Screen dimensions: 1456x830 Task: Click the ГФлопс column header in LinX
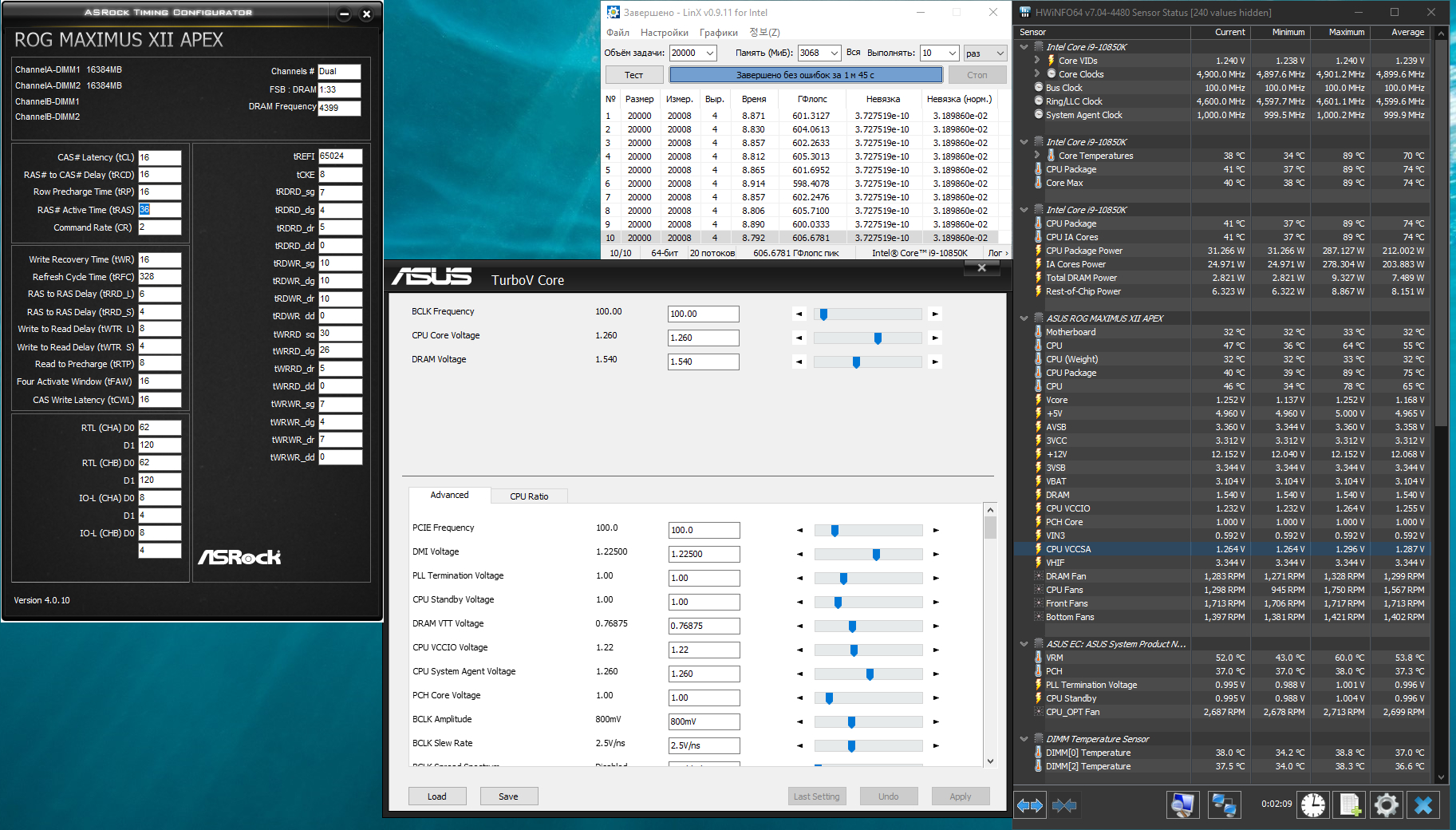click(x=812, y=99)
